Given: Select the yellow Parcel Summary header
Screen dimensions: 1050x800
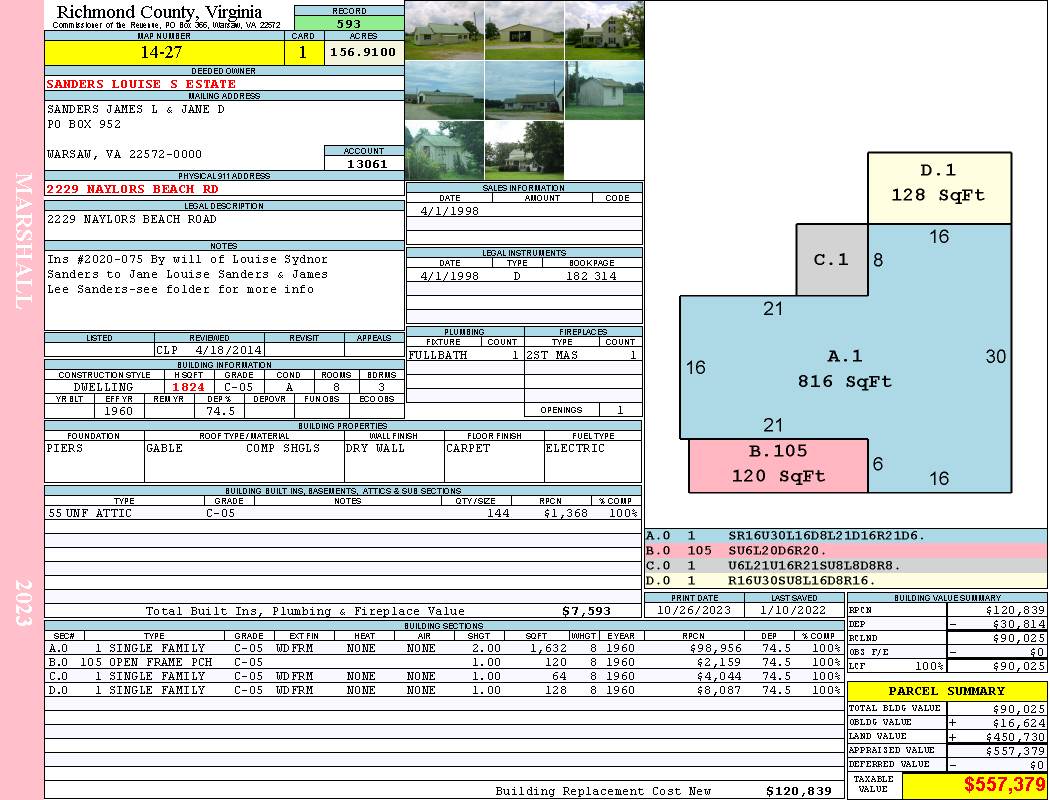Looking at the screenshot, I should point(946,691).
